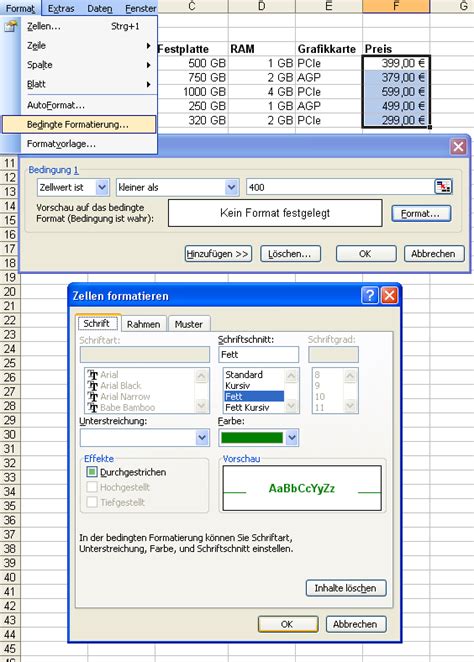Image resolution: width=474 pixels, height=662 pixels.
Task: Select Bedingte Formatierung... menu entry
Action: click(x=79, y=125)
